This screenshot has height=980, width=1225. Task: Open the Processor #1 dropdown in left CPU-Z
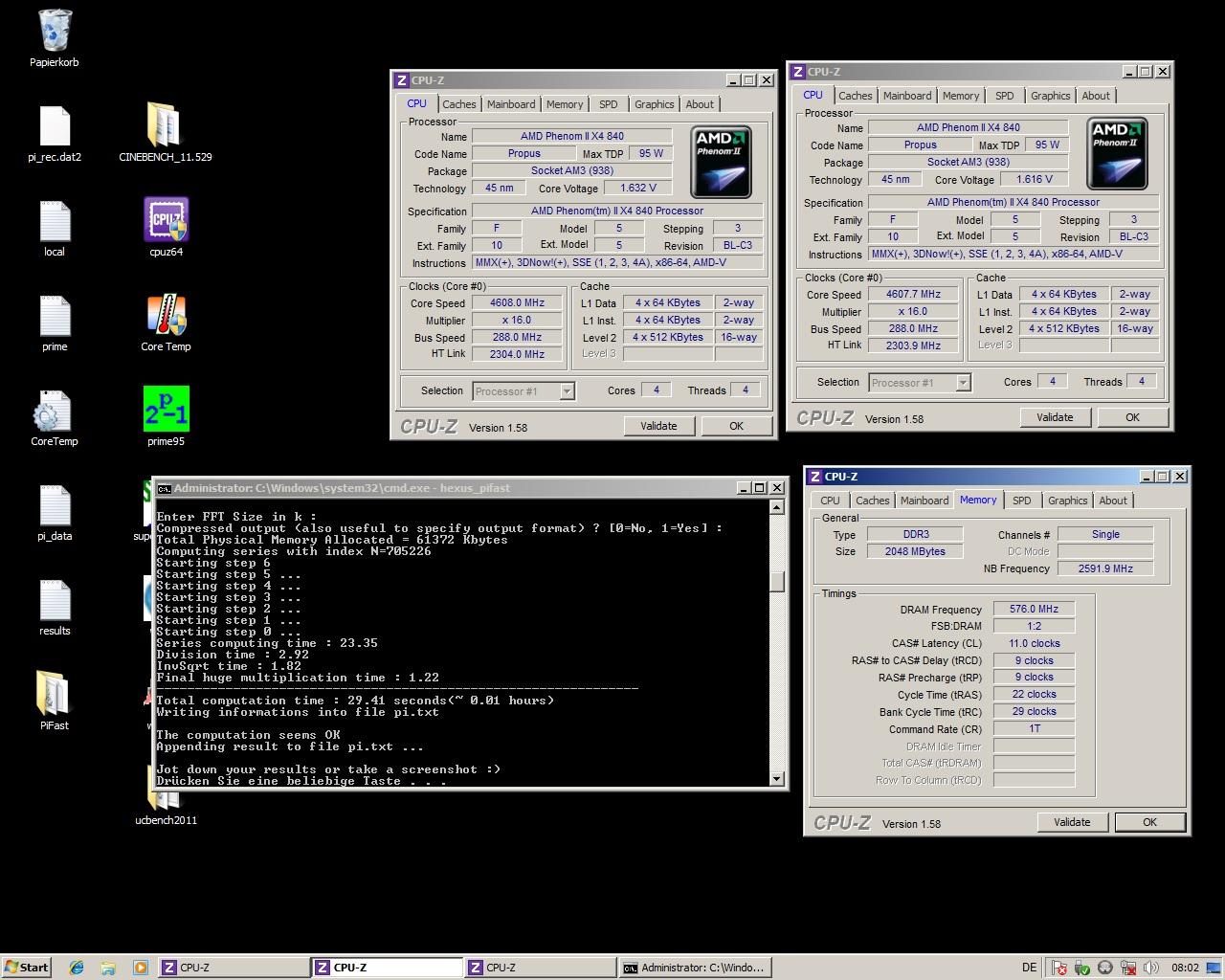point(567,390)
